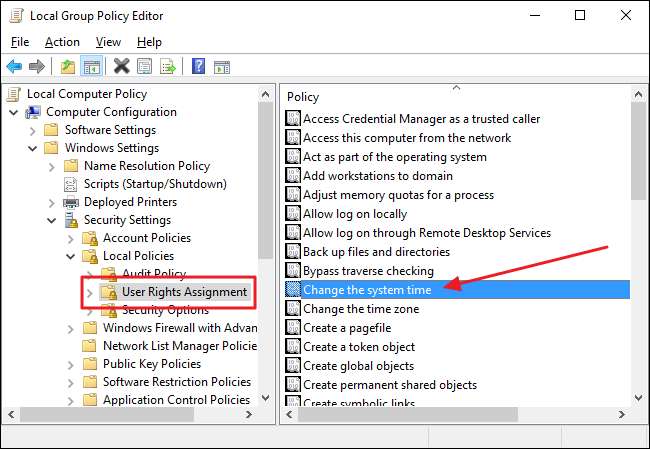Expand the Software Settings node

[33, 131]
